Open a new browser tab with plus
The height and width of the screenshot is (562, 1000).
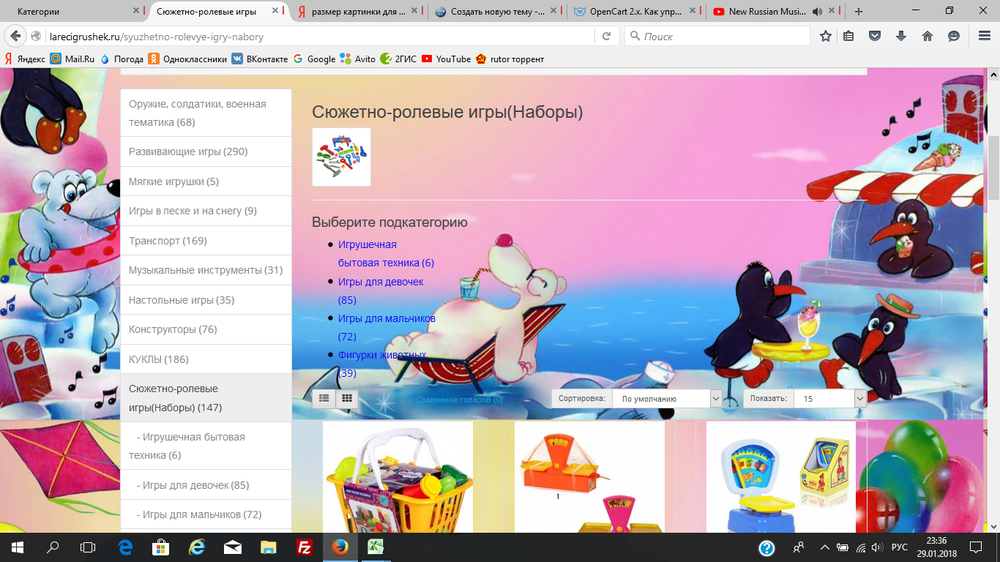coord(858,11)
